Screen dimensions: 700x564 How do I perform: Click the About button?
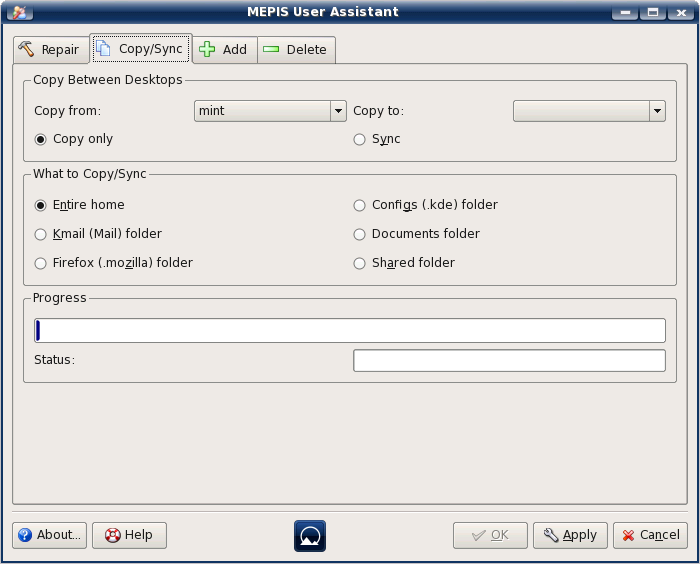[x=49, y=535]
